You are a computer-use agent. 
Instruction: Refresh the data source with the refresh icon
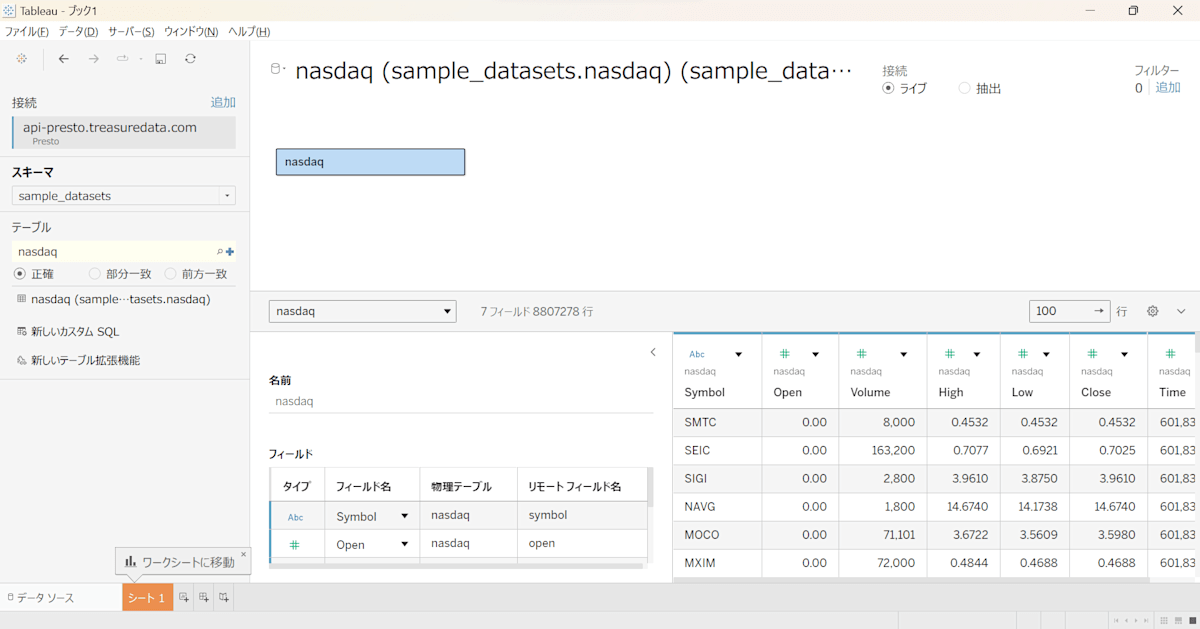[x=189, y=58]
